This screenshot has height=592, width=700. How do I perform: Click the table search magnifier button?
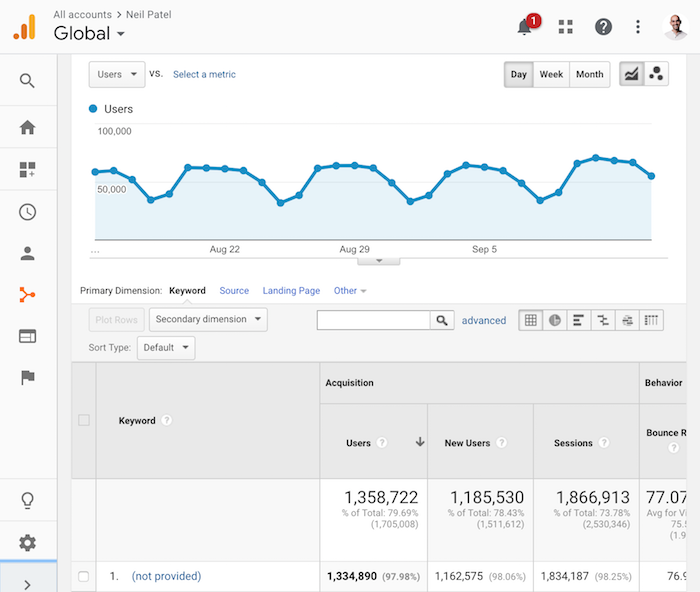442,320
